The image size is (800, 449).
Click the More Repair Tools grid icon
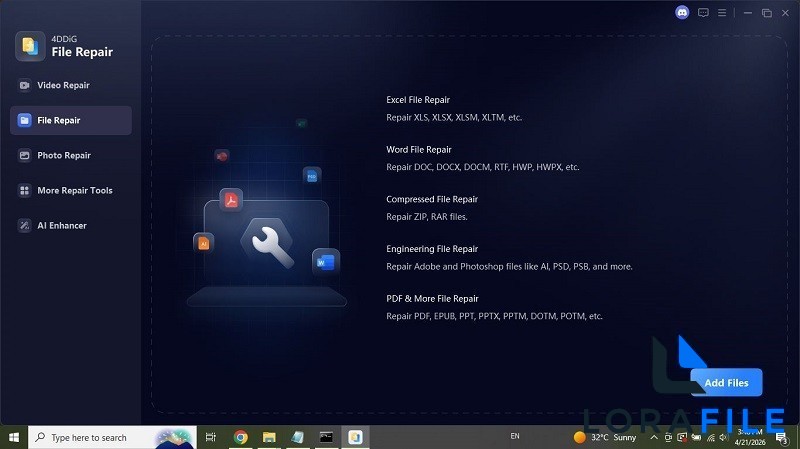tap(24, 190)
